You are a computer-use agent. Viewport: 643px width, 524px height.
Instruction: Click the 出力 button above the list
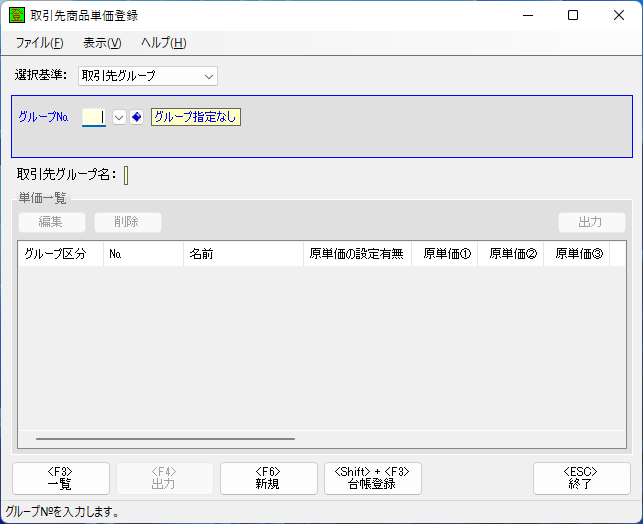click(x=592, y=222)
